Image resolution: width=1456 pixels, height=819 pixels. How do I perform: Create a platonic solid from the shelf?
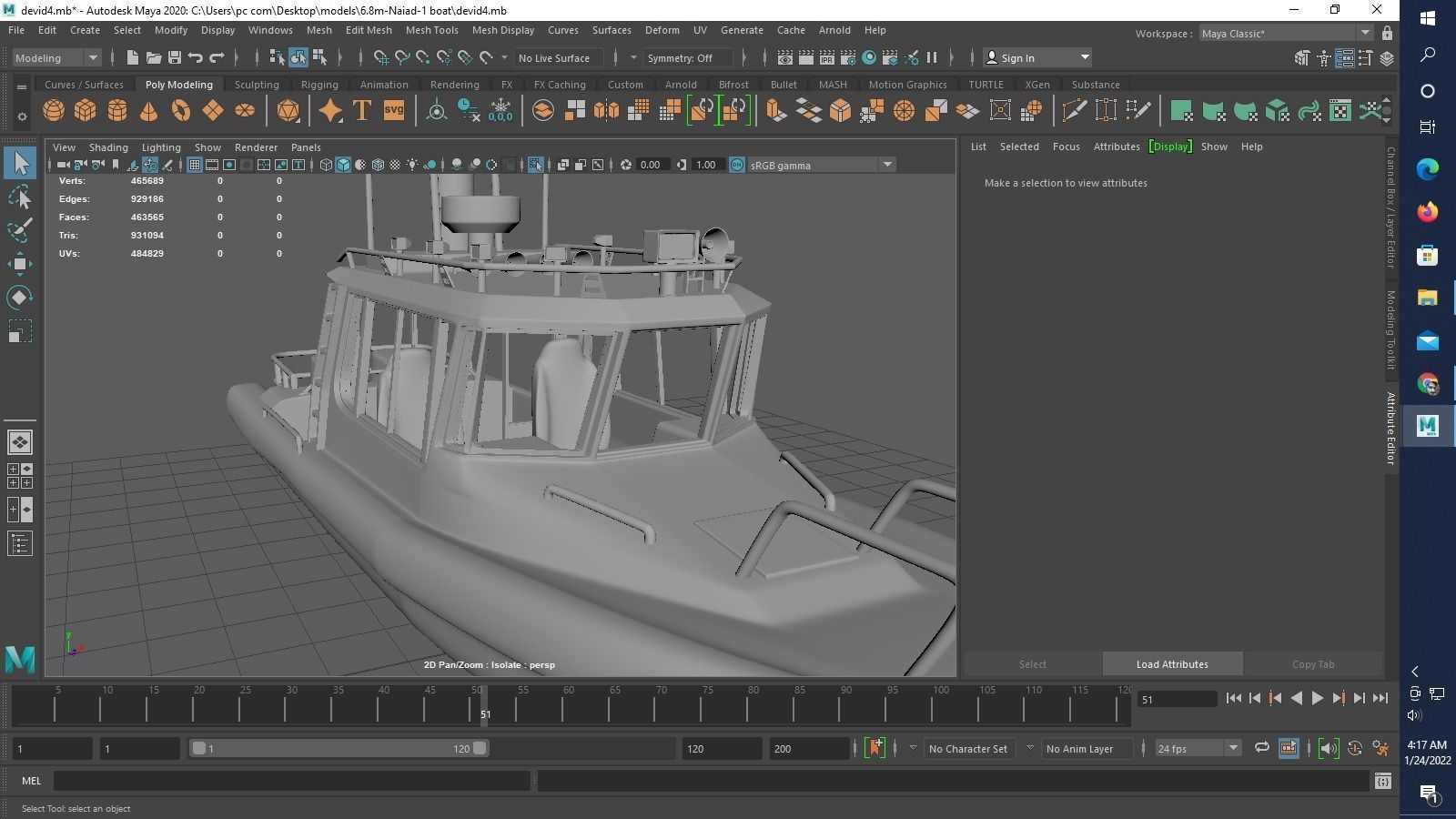coord(288,111)
